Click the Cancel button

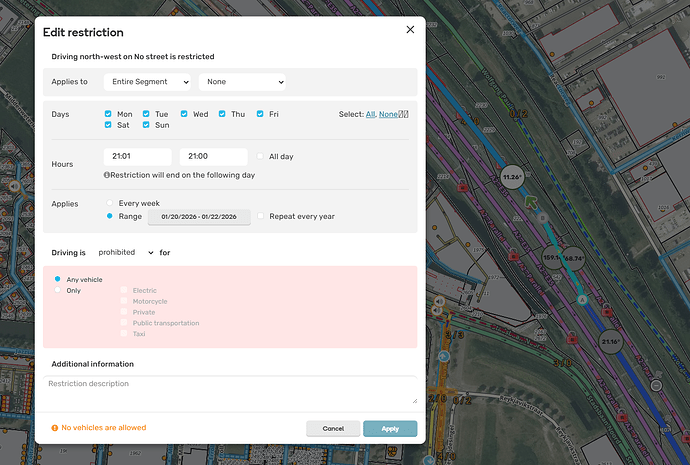(333, 428)
